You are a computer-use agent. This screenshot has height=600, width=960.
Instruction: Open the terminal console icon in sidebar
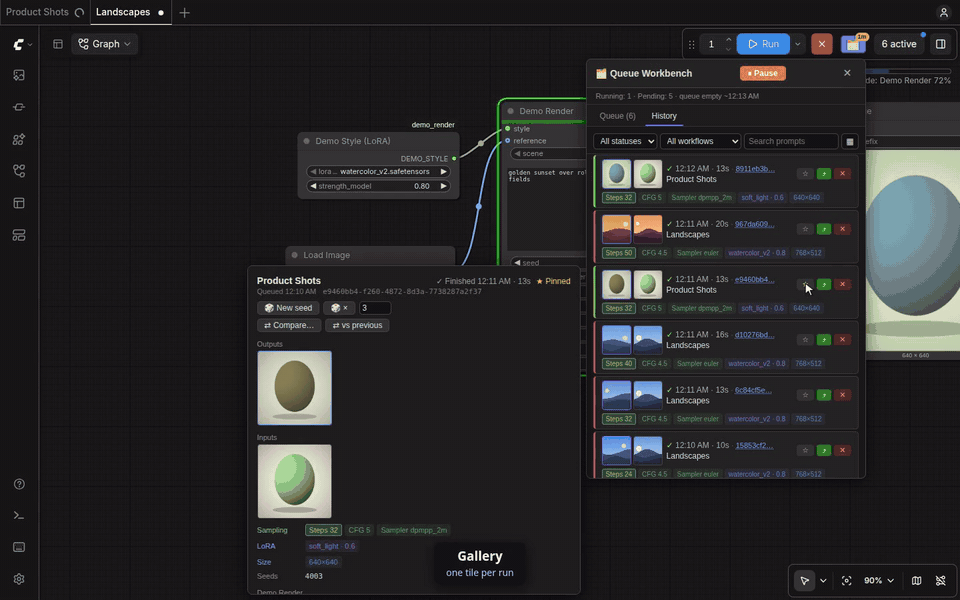(19, 516)
